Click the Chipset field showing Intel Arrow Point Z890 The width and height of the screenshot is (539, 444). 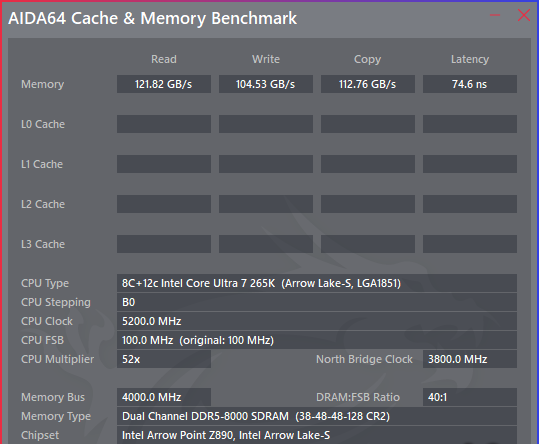click(317, 435)
